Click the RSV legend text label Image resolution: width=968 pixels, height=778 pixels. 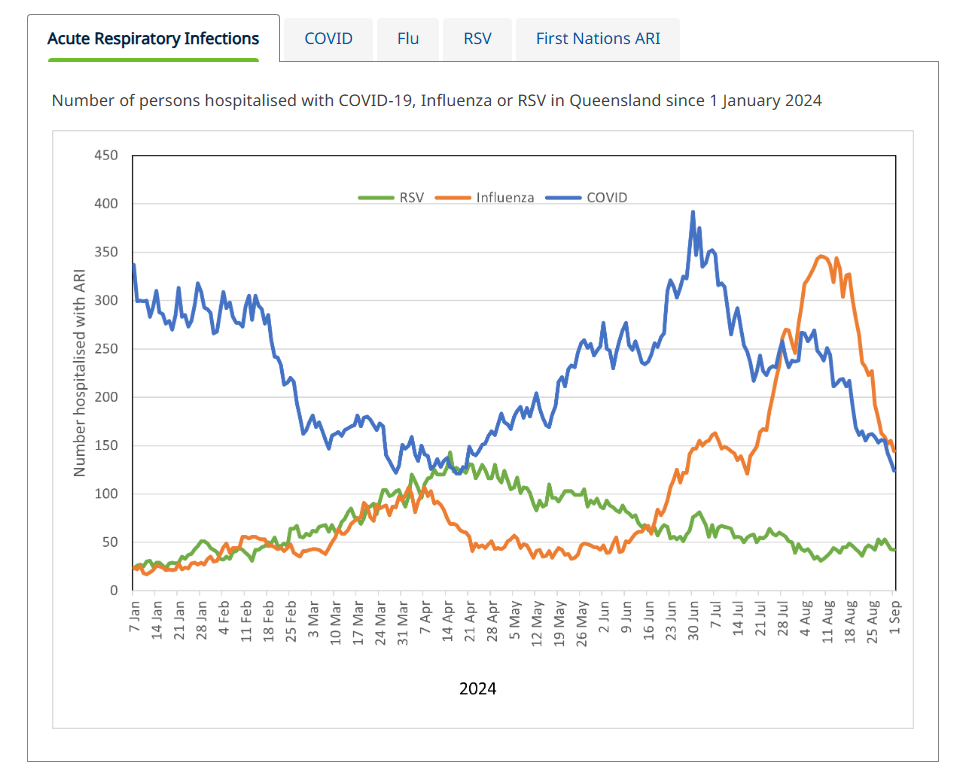[x=411, y=197]
